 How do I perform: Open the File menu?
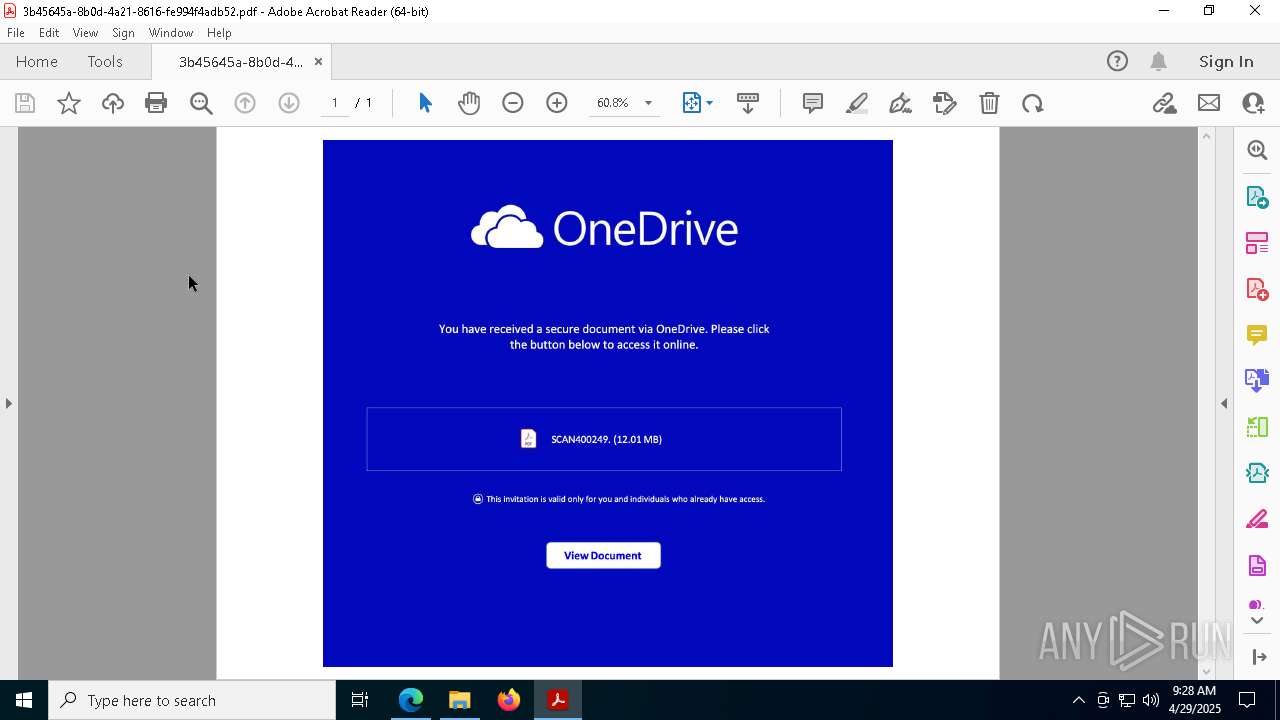click(x=16, y=33)
